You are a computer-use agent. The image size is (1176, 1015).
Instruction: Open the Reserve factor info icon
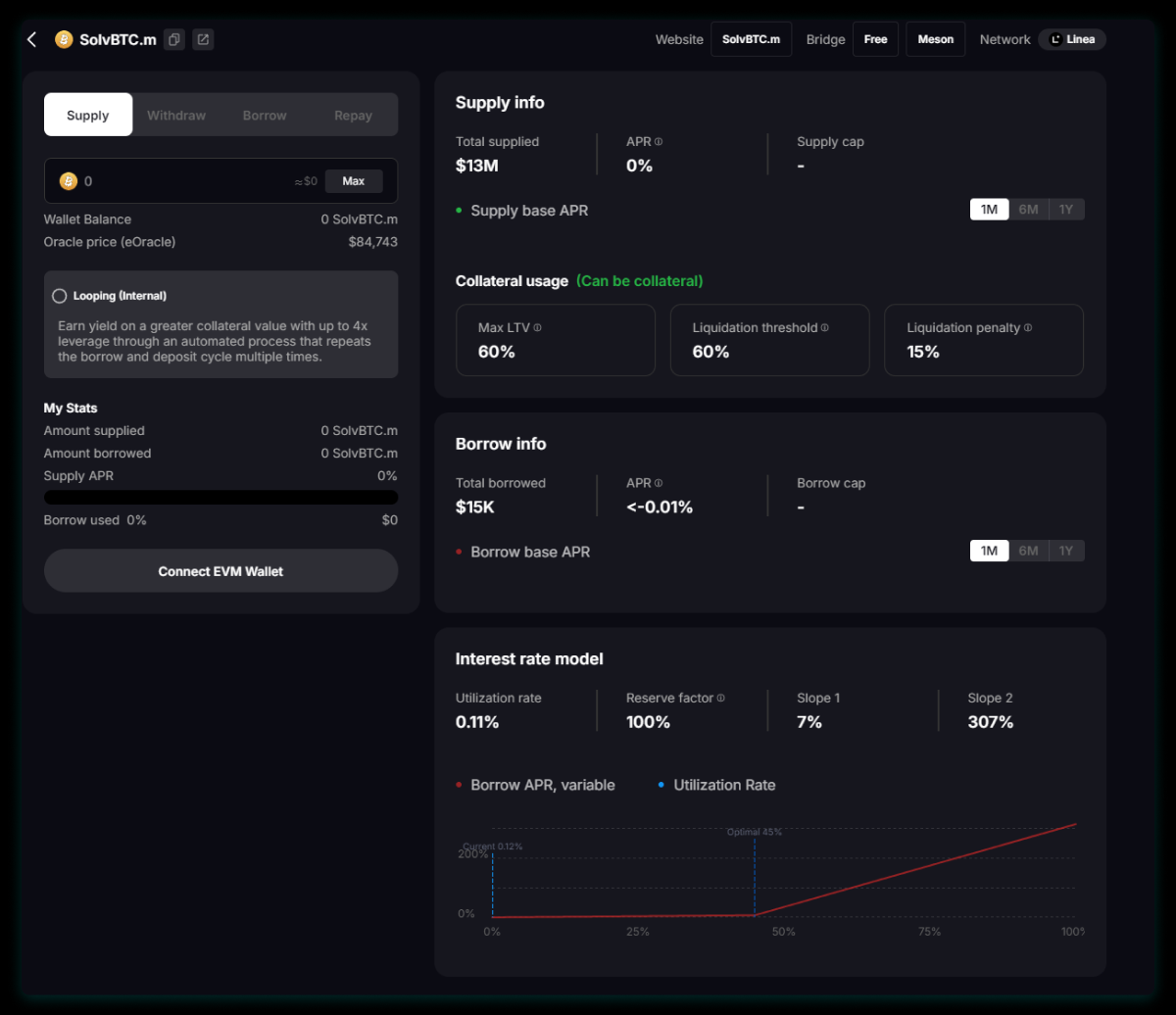point(721,699)
